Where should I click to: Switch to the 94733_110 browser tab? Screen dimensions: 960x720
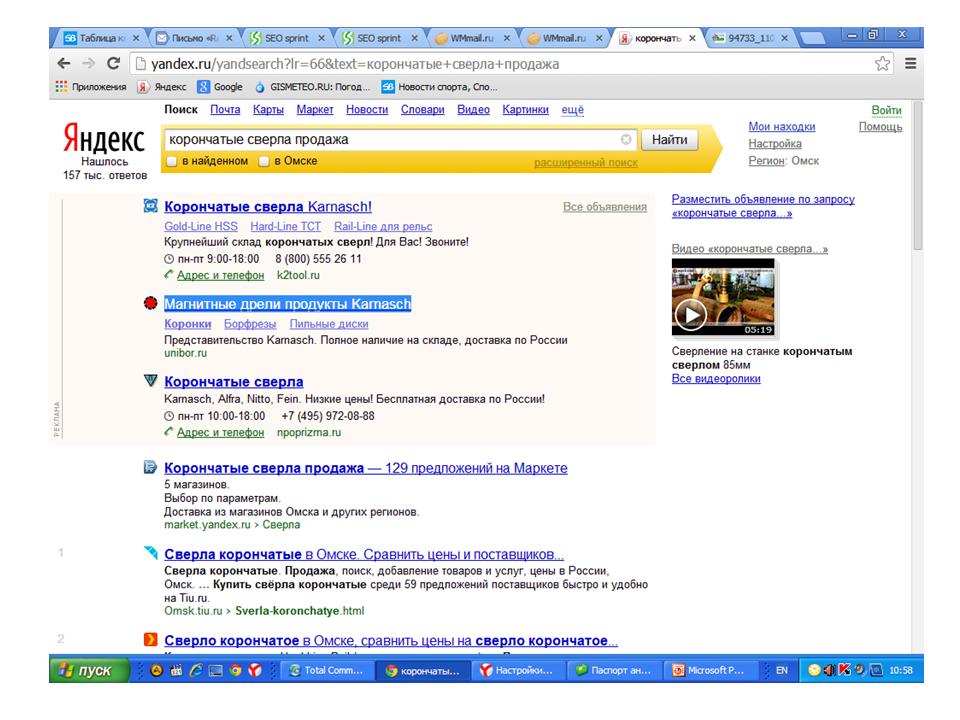[x=750, y=38]
